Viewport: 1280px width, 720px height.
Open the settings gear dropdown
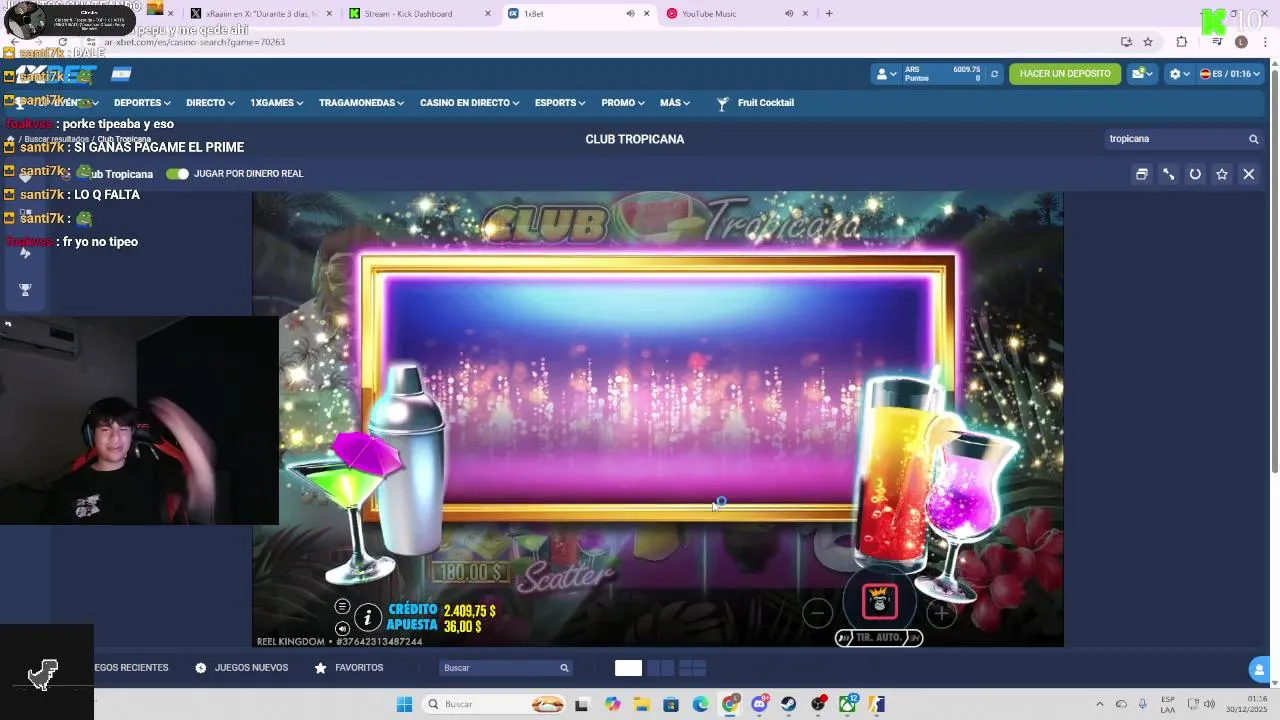pyautogui.click(x=1180, y=74)
